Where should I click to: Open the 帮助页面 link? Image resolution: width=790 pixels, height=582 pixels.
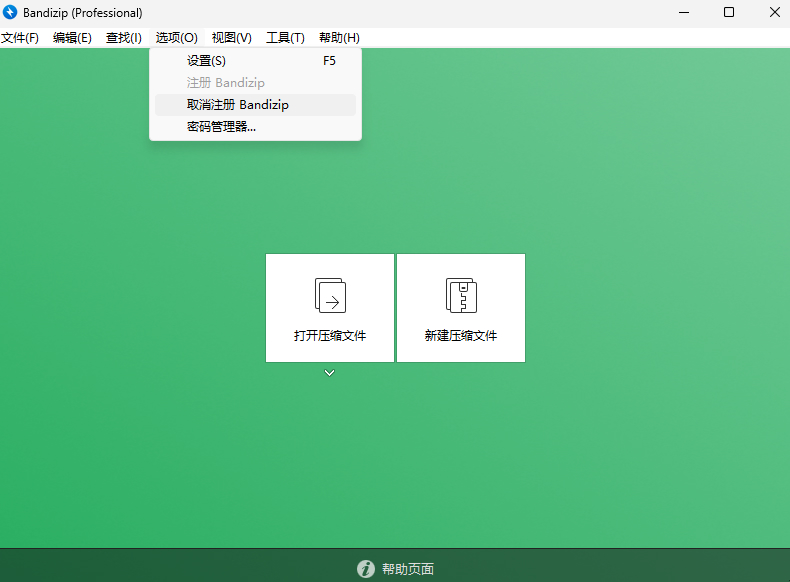tap(408, 569)
